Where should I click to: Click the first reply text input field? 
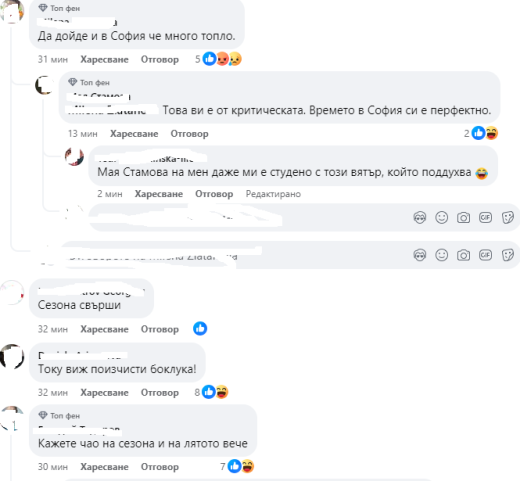coord(250,218)
